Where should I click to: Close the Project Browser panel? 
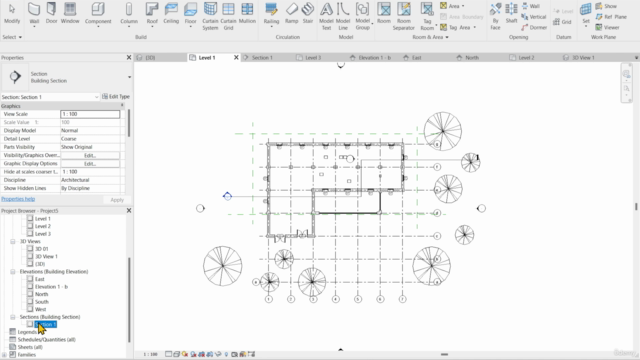(129, 211)
